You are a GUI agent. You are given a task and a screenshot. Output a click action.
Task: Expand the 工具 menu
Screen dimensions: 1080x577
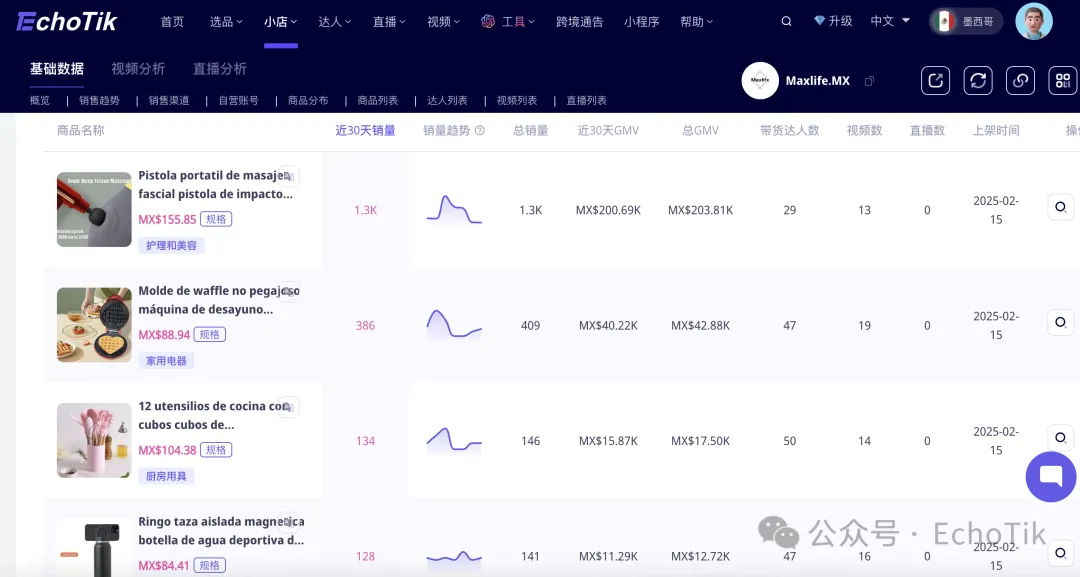pyautogui.click(x=518, y=22)
